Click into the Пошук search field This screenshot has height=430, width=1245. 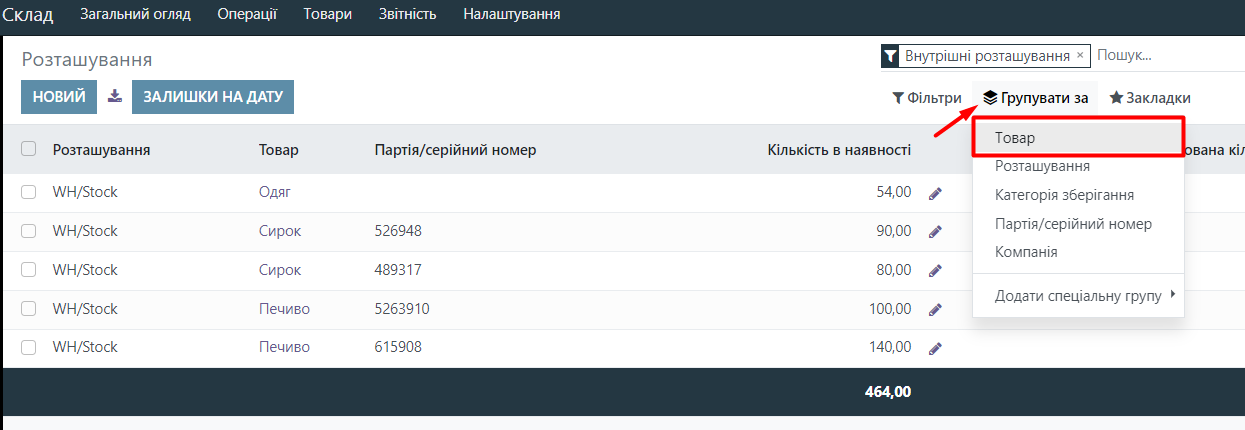click(x=1165, y=56)
